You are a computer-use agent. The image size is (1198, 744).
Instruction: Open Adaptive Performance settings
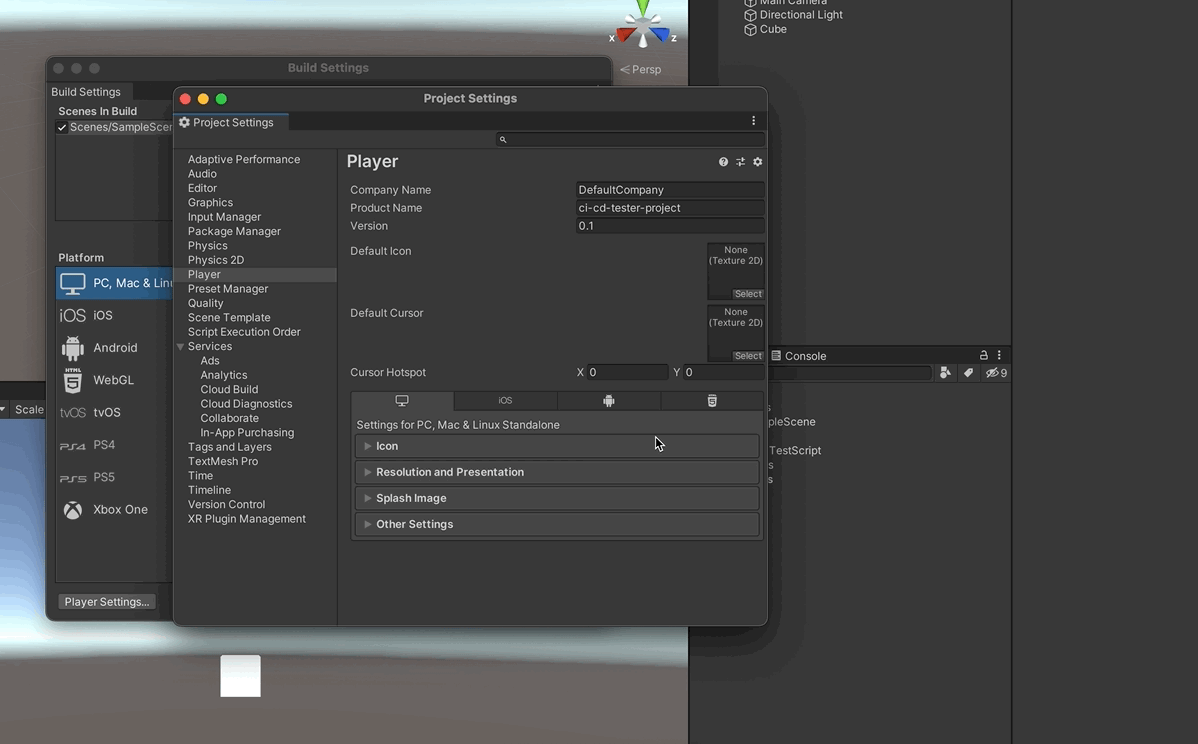[x=244, y=160]
